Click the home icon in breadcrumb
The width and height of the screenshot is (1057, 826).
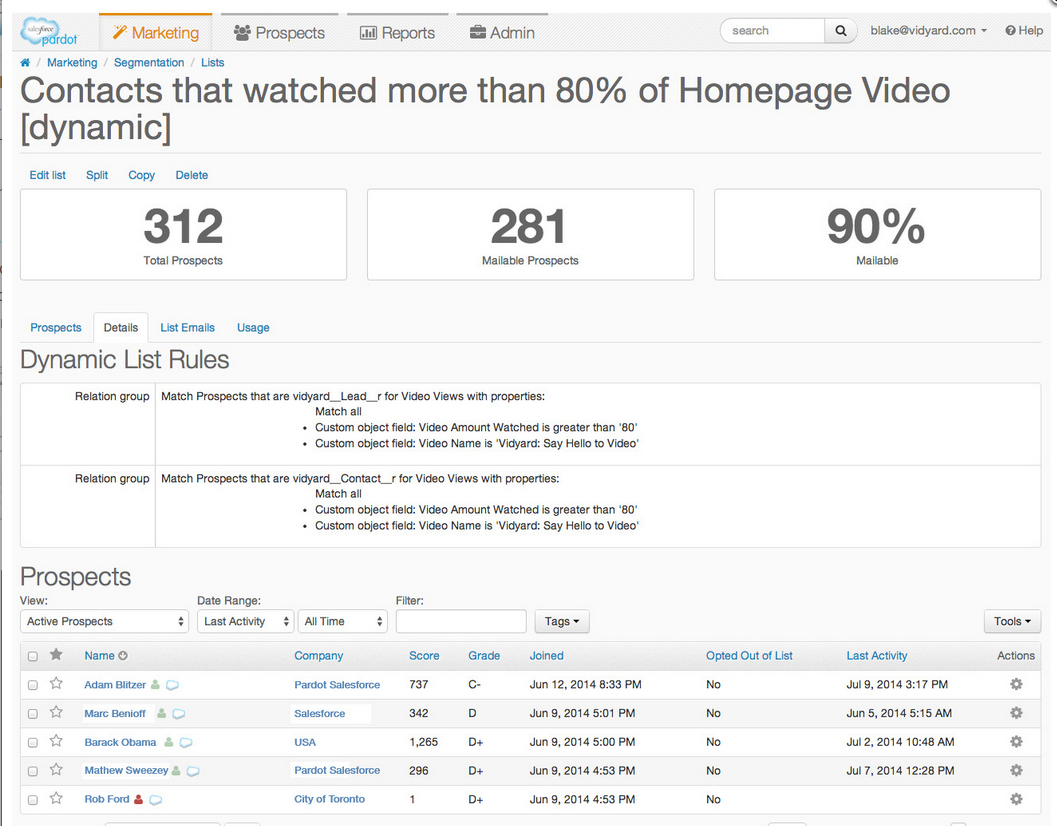pyautogui.click(x=25, y=63)
